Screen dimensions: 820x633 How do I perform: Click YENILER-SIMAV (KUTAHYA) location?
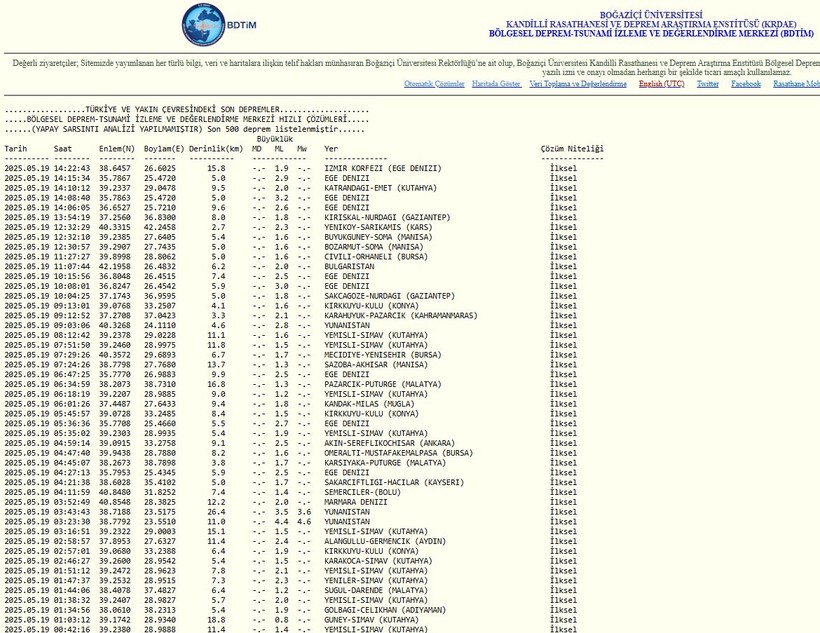pyautogui.click(x=376, y=580)
